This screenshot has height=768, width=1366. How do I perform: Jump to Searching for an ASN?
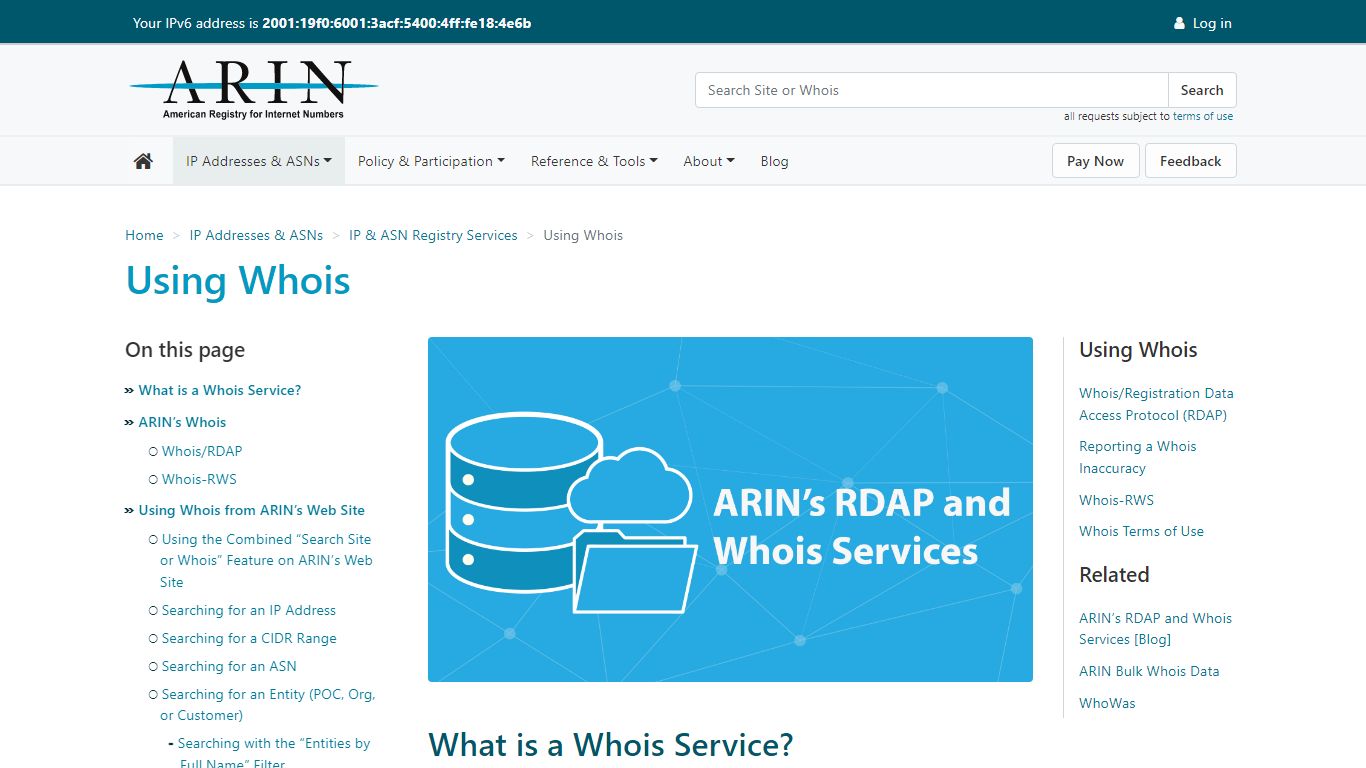pyautogui.click(x=229, y=666)
